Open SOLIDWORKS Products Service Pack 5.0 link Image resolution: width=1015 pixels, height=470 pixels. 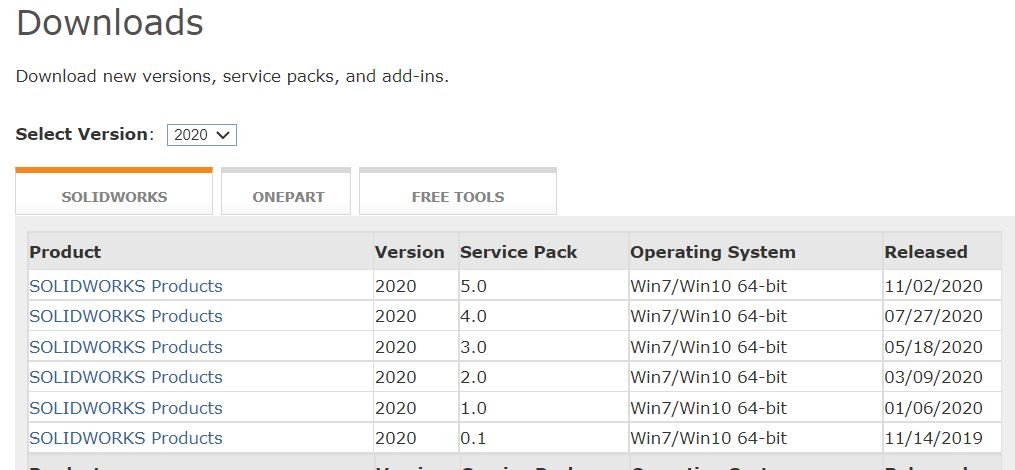(x=126, y=286)
